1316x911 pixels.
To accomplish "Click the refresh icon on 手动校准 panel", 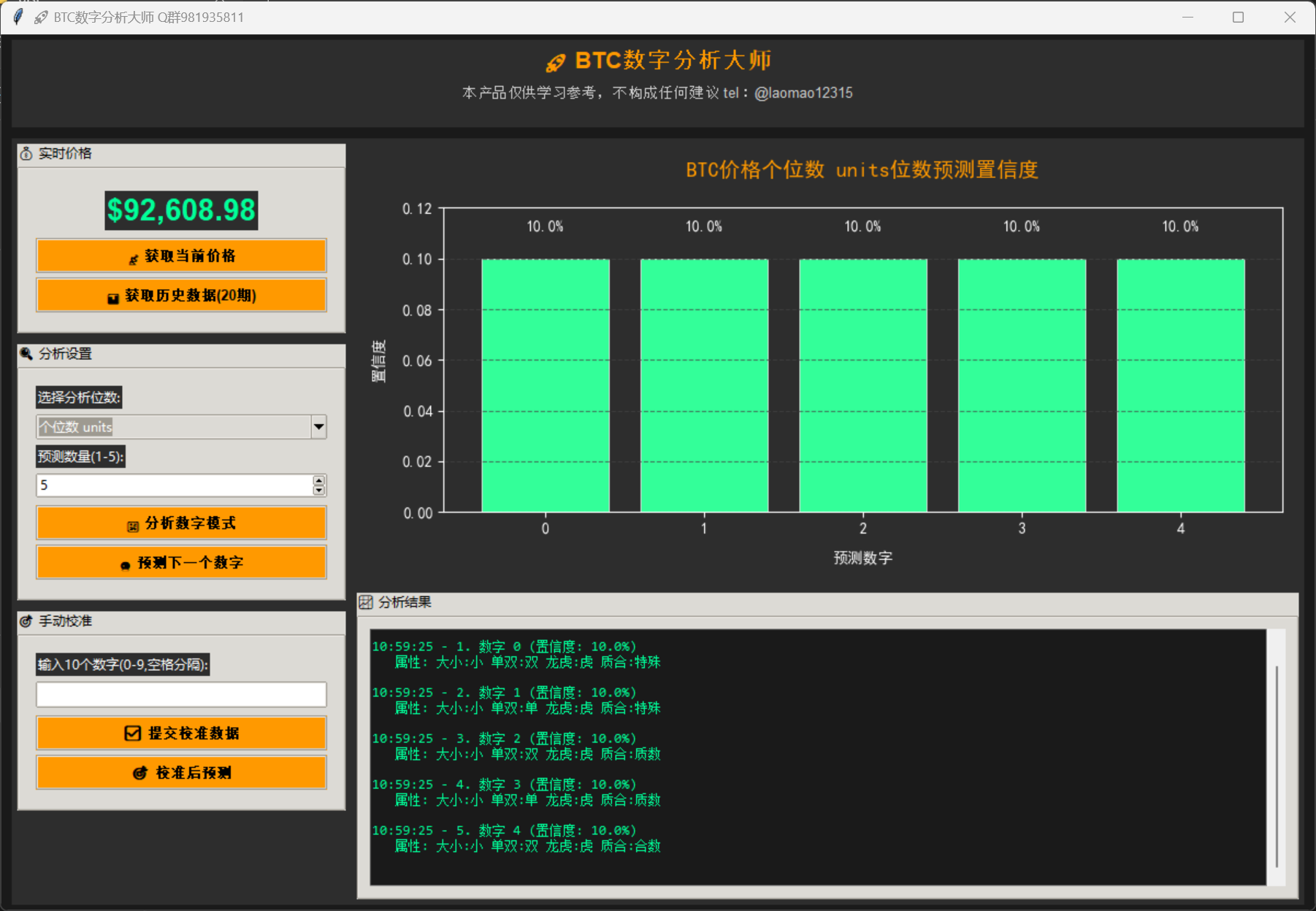I will pyautogui.click(x=26, y=620).
